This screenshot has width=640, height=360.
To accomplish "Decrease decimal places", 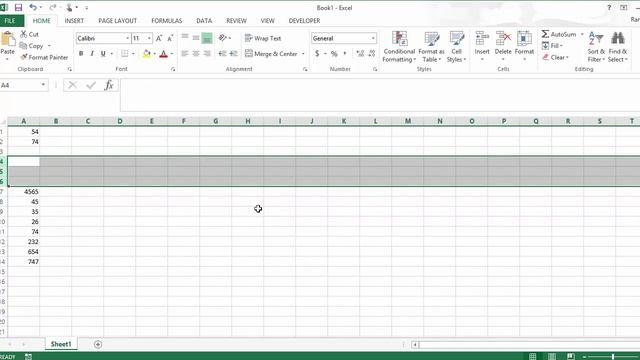I will point(371,53).
